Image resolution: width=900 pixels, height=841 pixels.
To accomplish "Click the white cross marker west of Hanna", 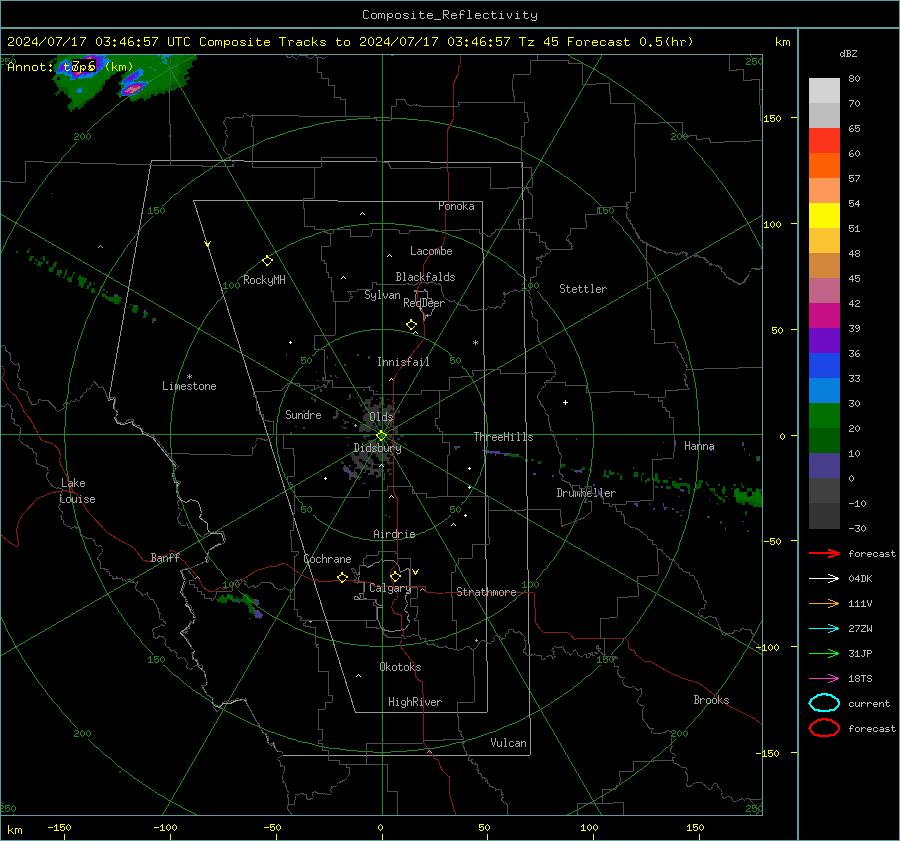I will (565, 402).
